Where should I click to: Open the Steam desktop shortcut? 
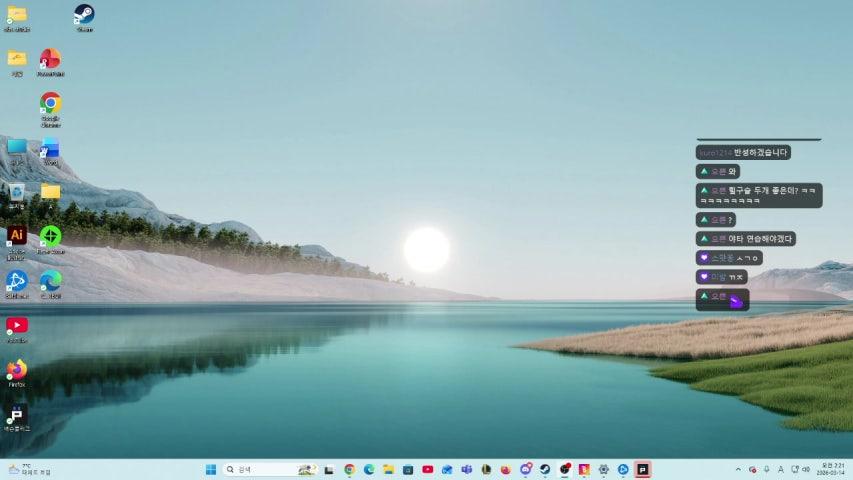(x=84, y=15)
